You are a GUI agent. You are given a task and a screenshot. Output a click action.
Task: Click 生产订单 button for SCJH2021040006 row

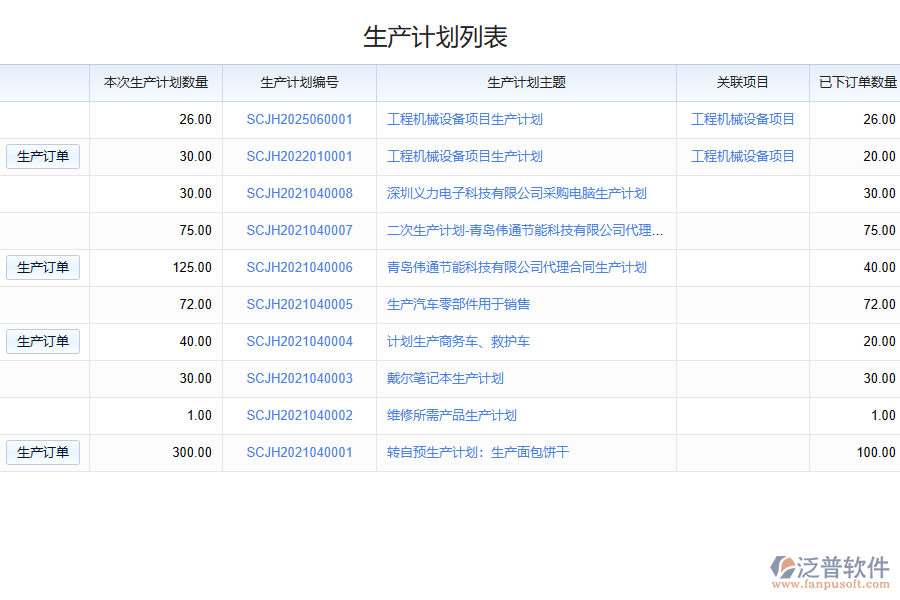[x=43, y=268]
